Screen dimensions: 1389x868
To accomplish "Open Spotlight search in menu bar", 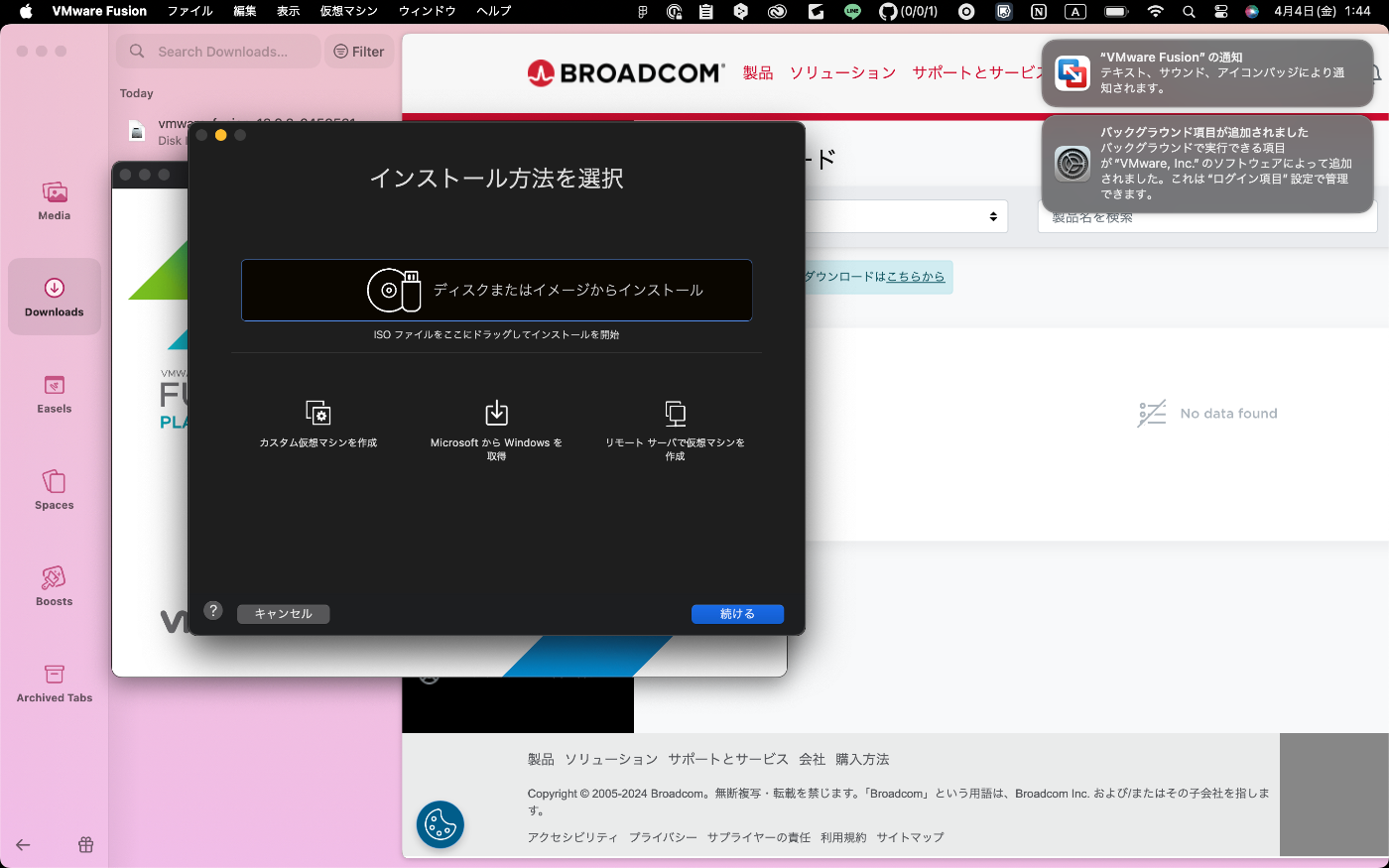I will point(1189,11).
